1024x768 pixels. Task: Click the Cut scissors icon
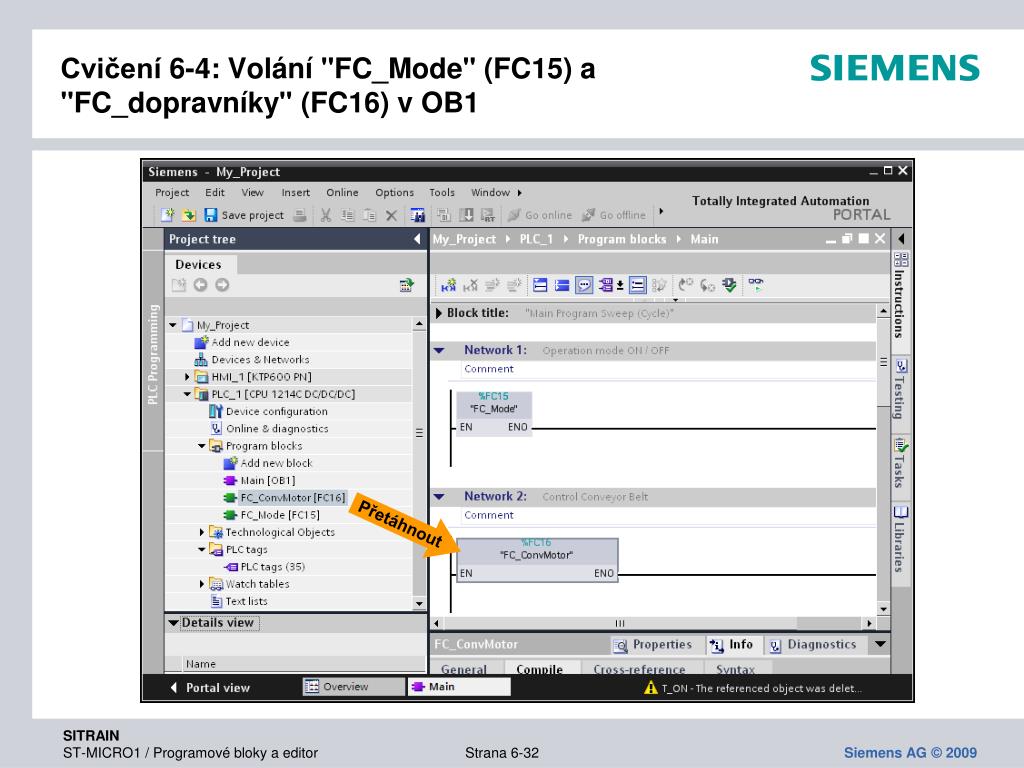coord(326,215)
